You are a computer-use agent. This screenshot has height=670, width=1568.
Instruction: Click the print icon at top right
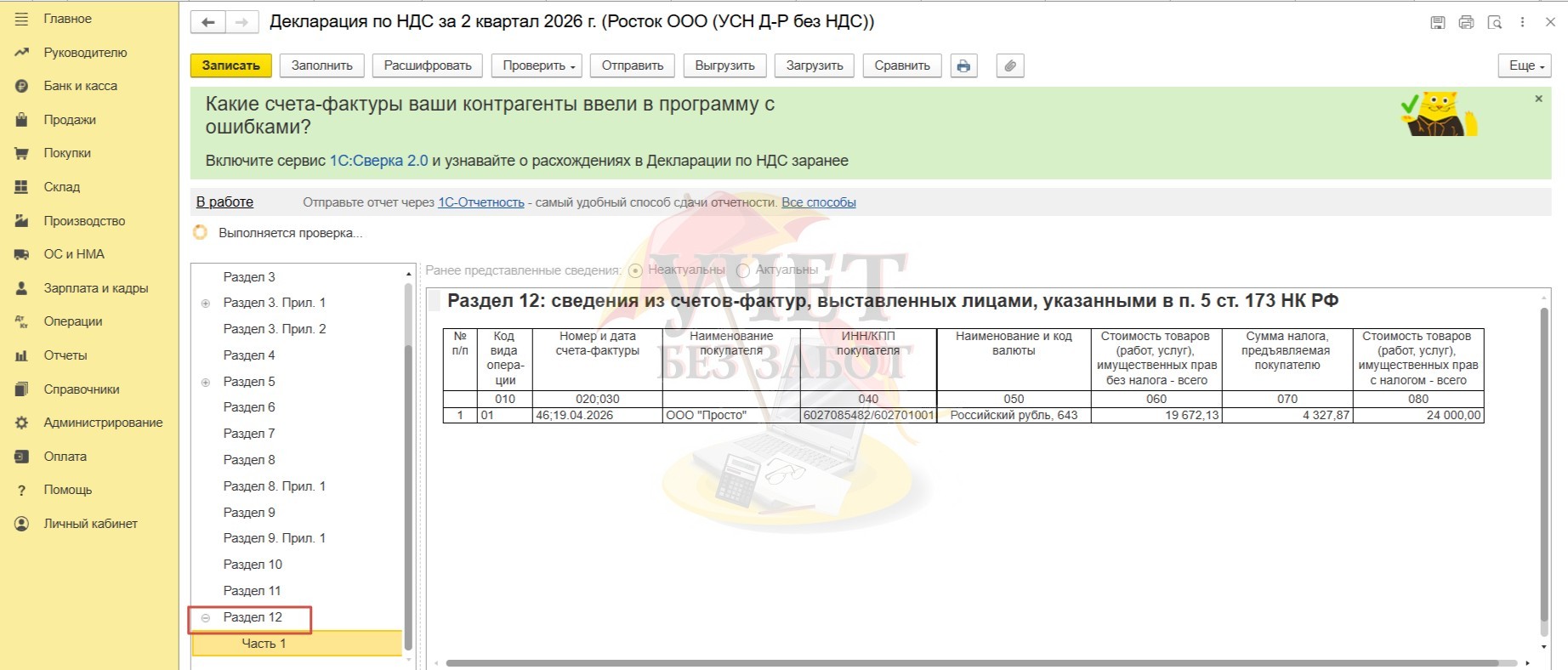(1466, 23)
